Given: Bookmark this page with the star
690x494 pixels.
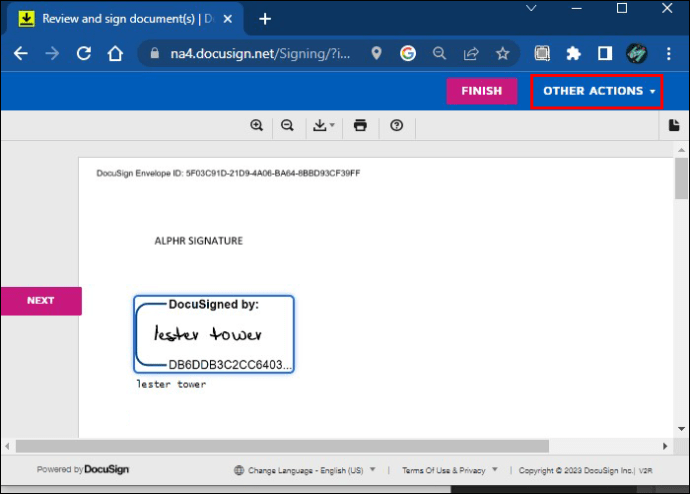Looking at the screenshot, I should pos(503,54).
